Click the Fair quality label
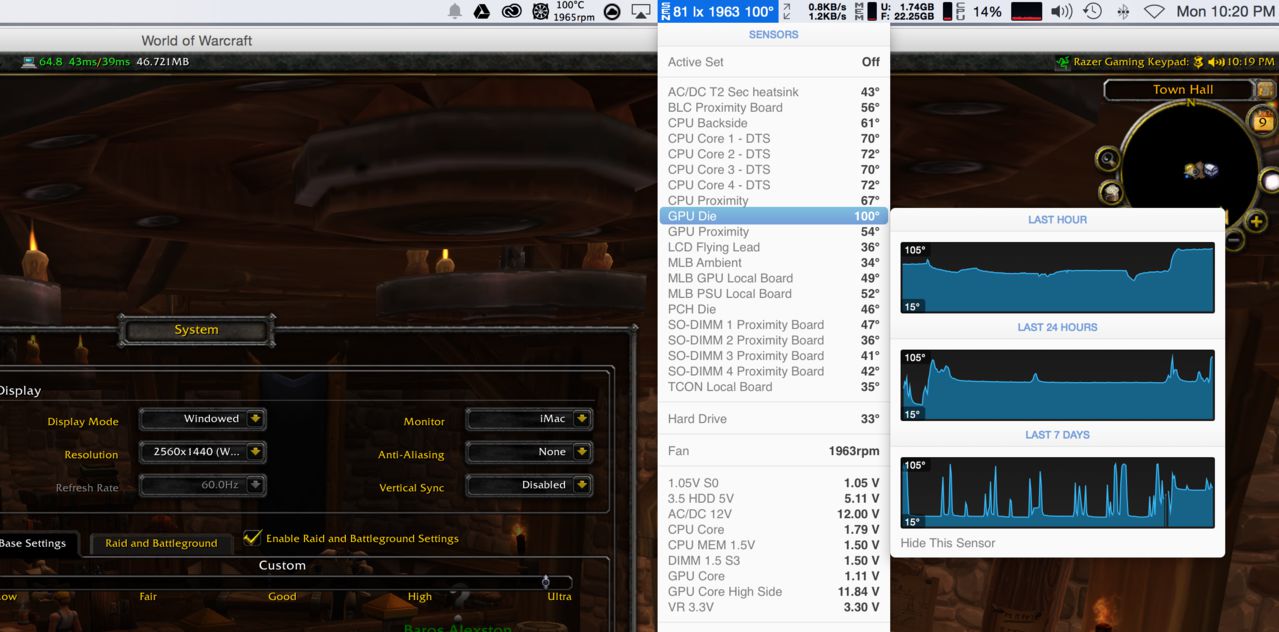Viewport: 1279px width, 632px height. tap(148, 597)
